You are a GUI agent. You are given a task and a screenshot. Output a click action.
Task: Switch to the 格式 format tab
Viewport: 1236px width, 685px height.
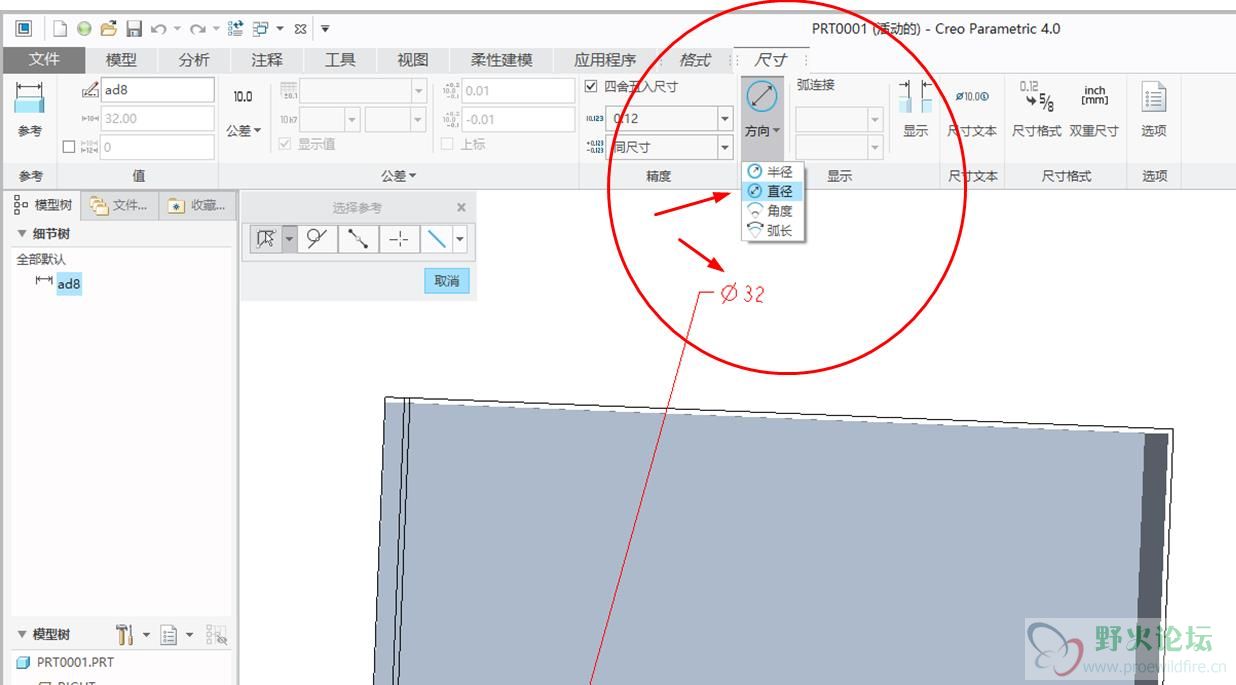point(695,60)
